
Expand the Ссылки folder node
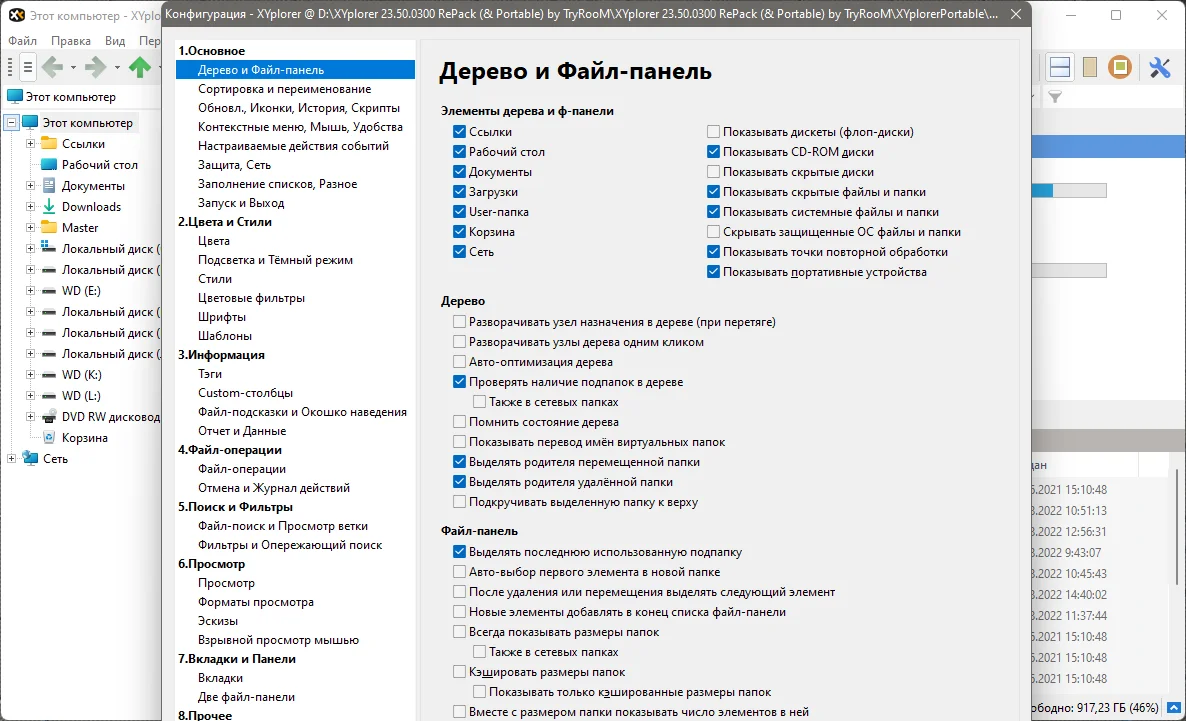[x=30, y=144]
